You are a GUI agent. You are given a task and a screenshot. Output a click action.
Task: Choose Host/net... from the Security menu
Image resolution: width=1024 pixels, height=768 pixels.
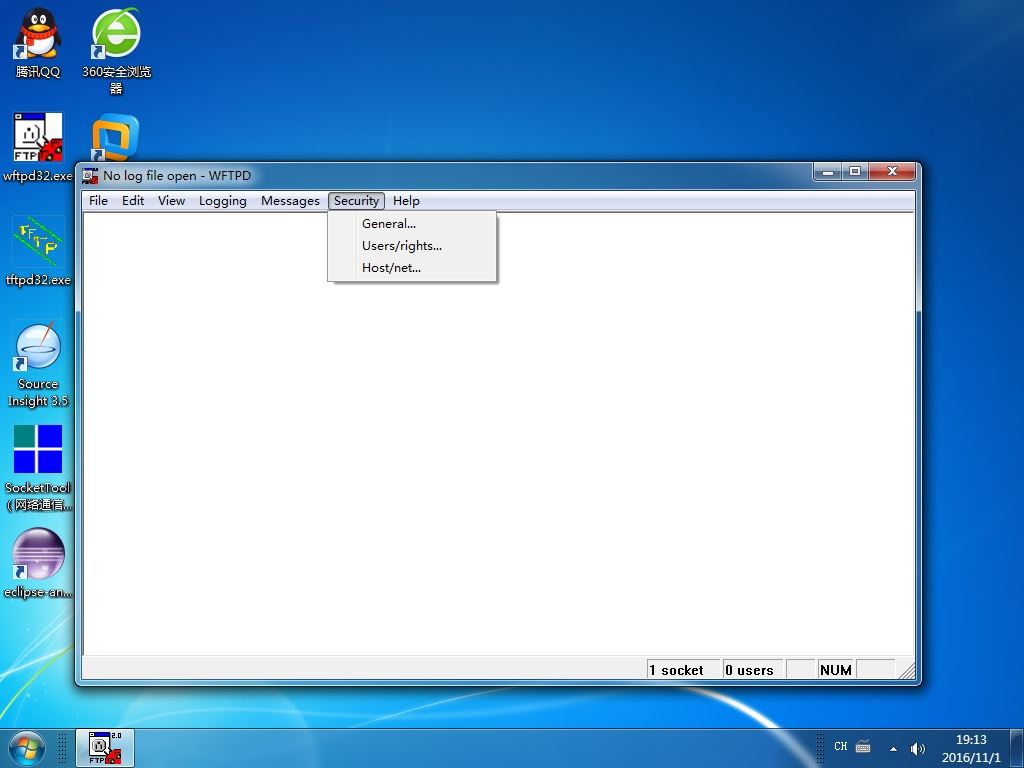point(412,268)
